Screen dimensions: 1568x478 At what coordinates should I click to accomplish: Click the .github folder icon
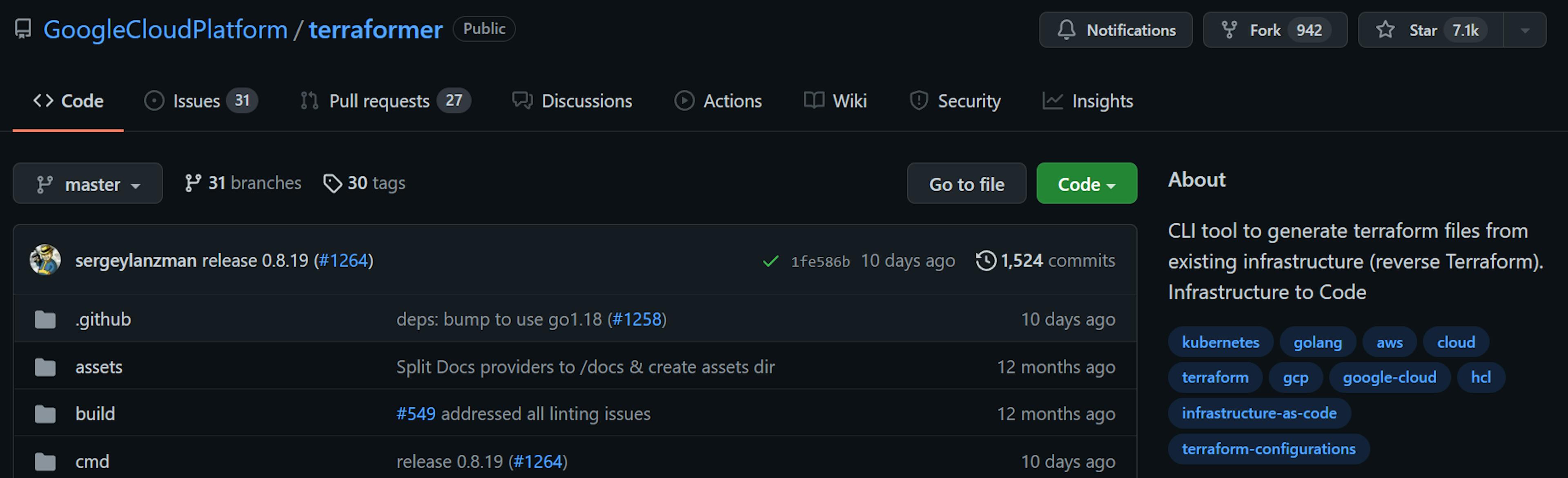tap(45, 319)
